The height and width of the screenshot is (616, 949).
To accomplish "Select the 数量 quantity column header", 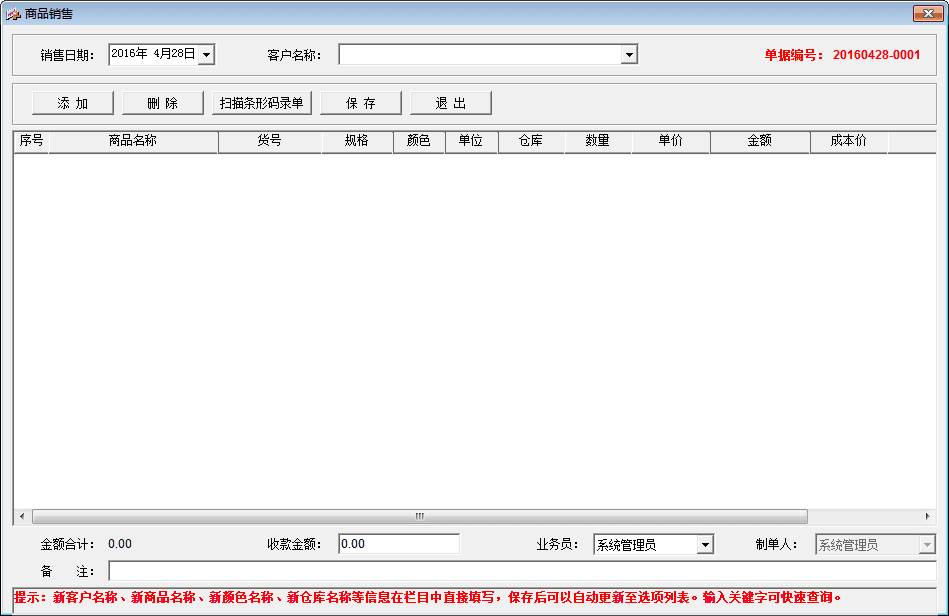I will pos(598,141).
